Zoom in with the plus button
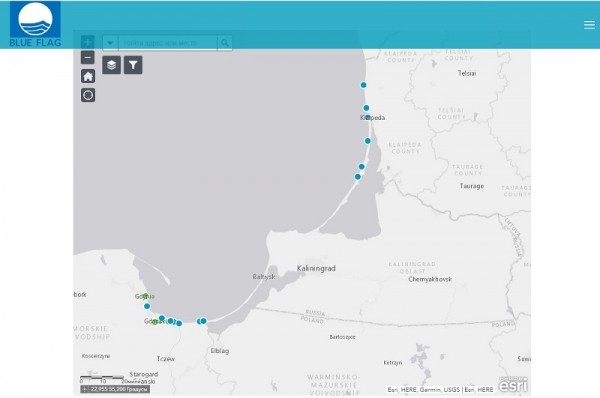 88,42
